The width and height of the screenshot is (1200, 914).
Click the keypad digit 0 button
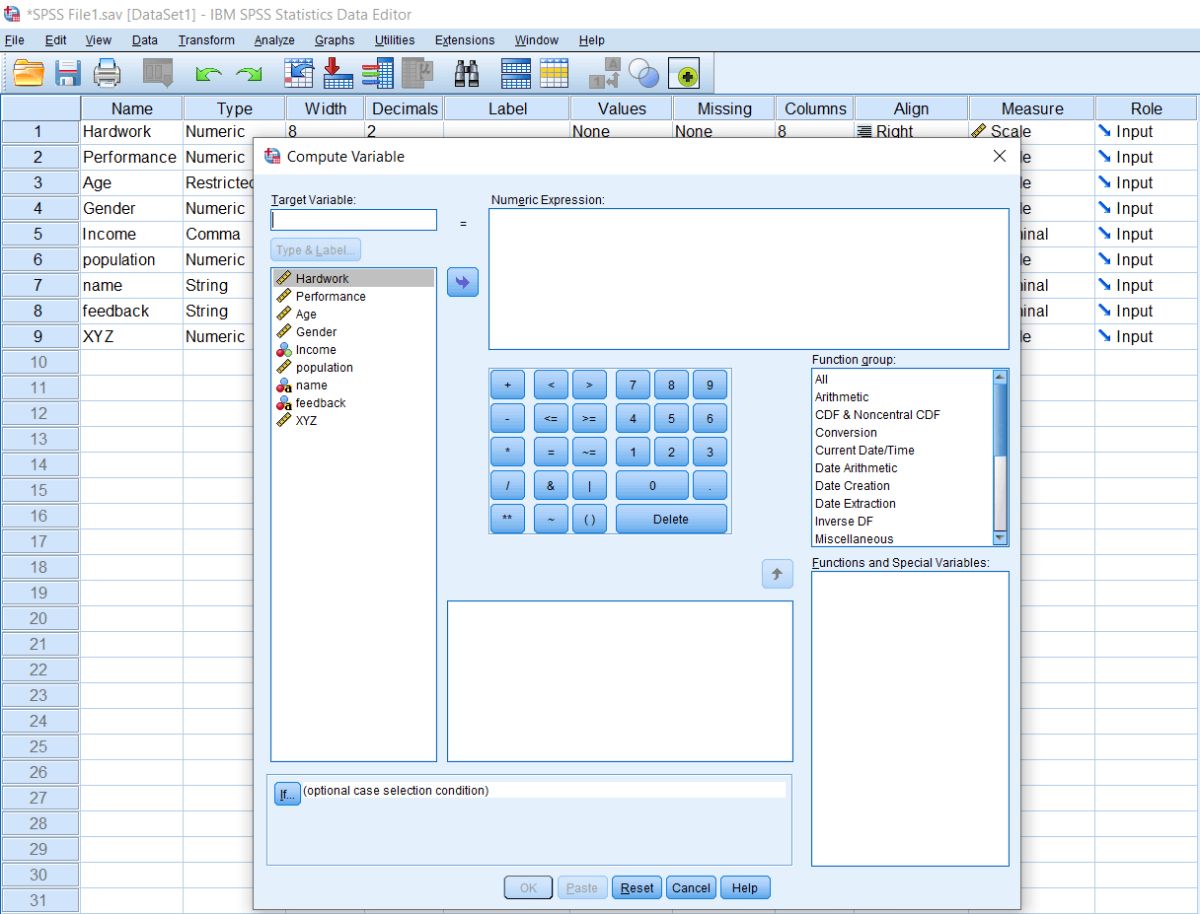pyautogui.click(x=652, y=486)
